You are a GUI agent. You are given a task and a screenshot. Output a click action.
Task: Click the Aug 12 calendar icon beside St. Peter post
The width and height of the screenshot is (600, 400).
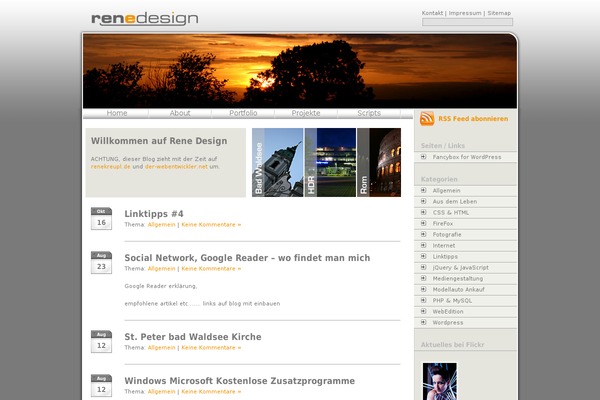[101, 341]
